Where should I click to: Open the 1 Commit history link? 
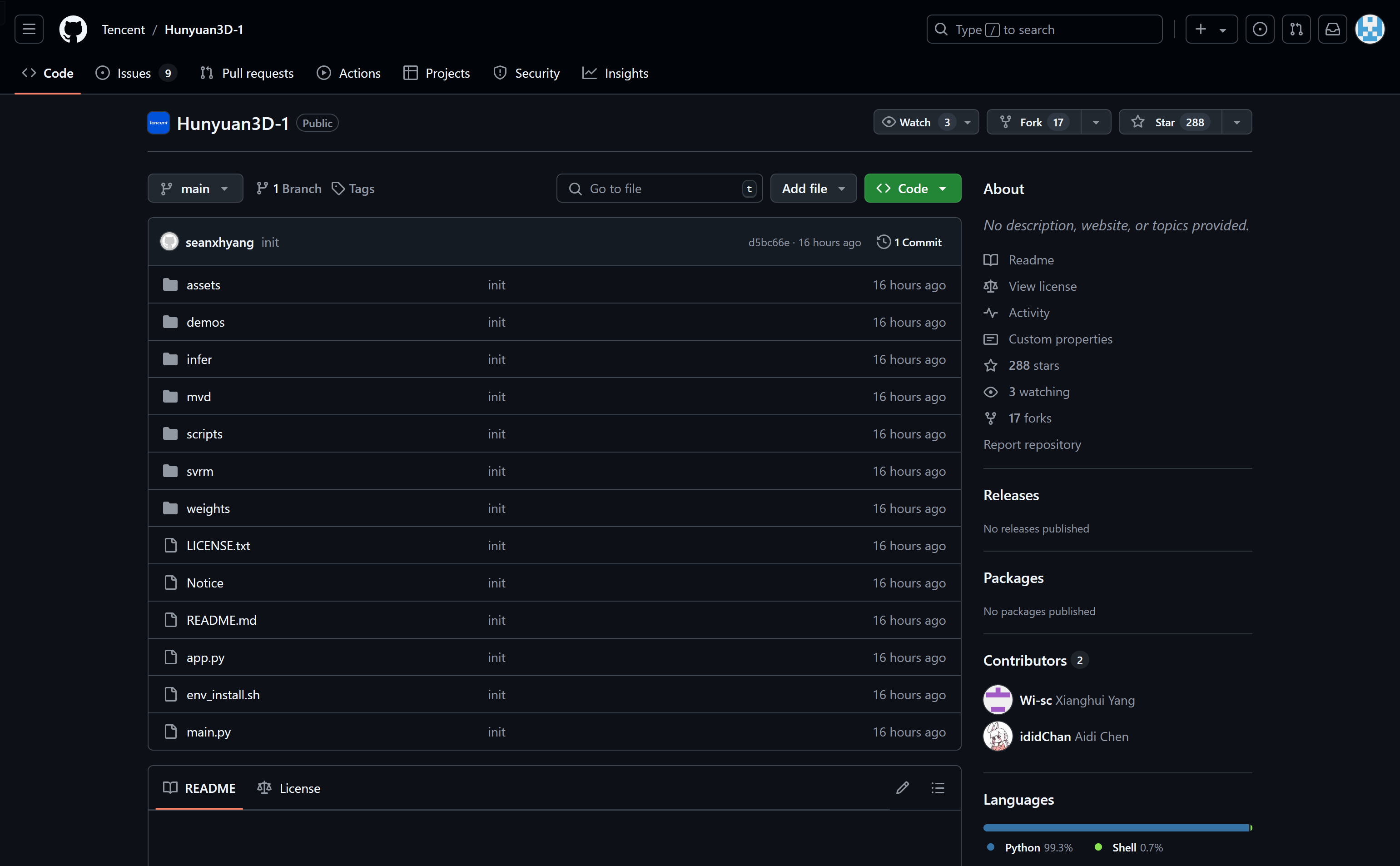pos(909,242)
